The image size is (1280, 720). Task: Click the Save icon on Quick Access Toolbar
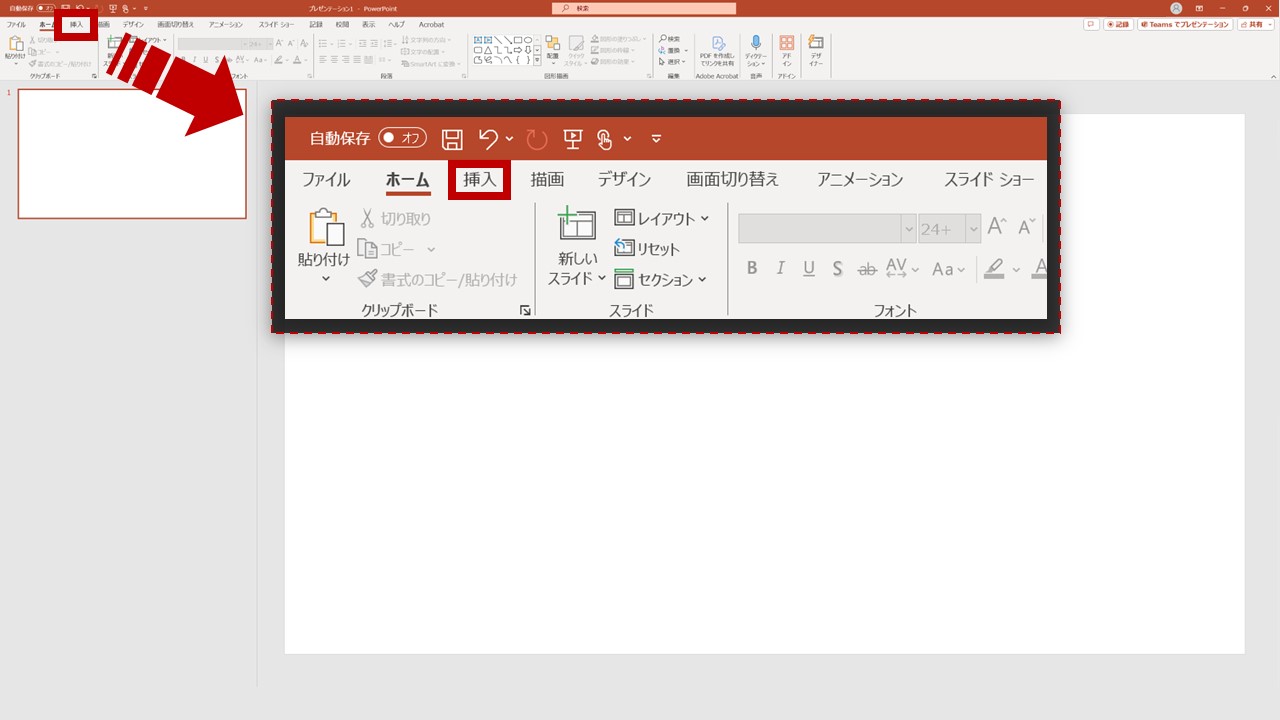coord(451,139)
